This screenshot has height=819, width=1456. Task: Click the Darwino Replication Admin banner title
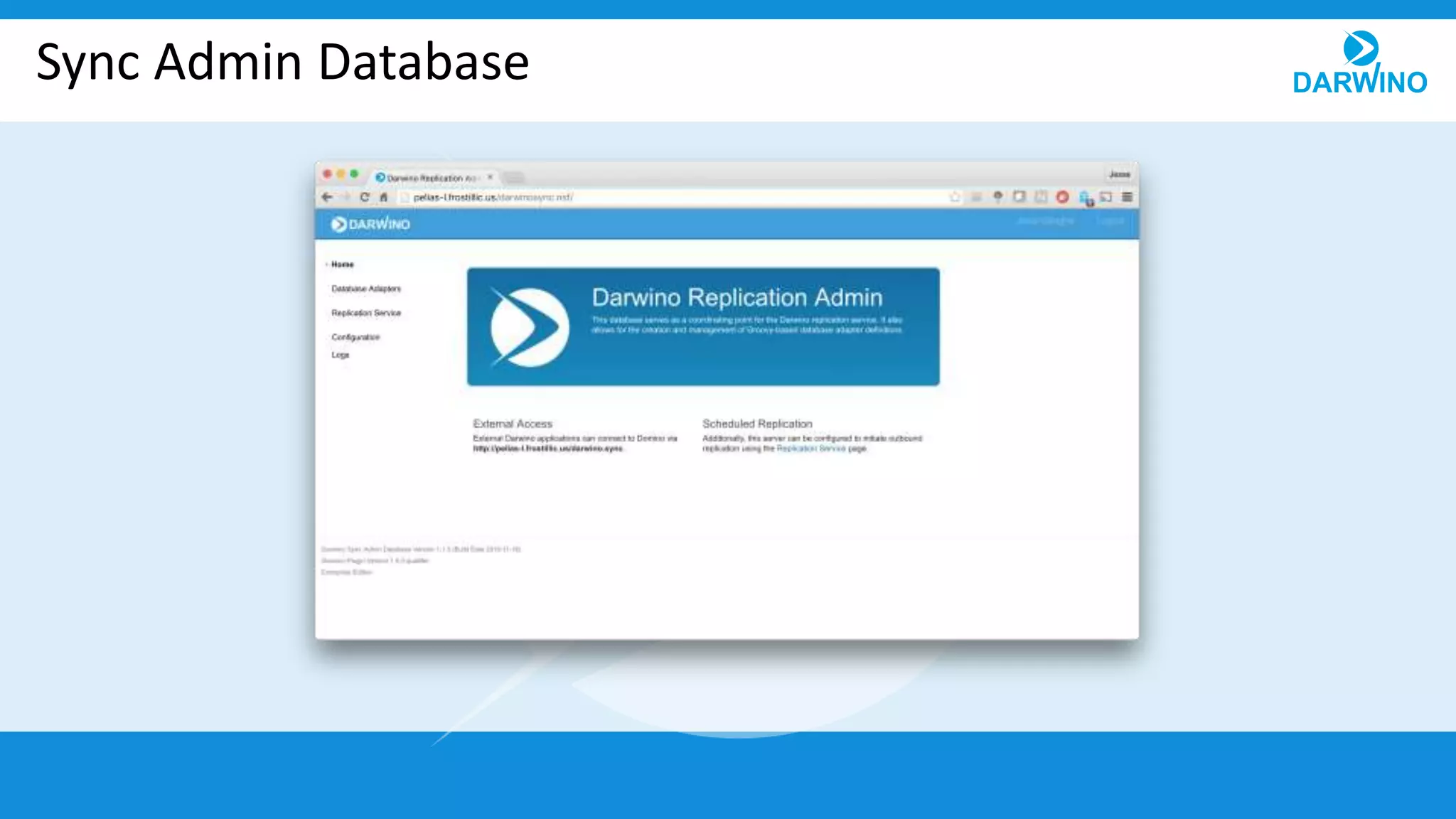coord(737,297)
